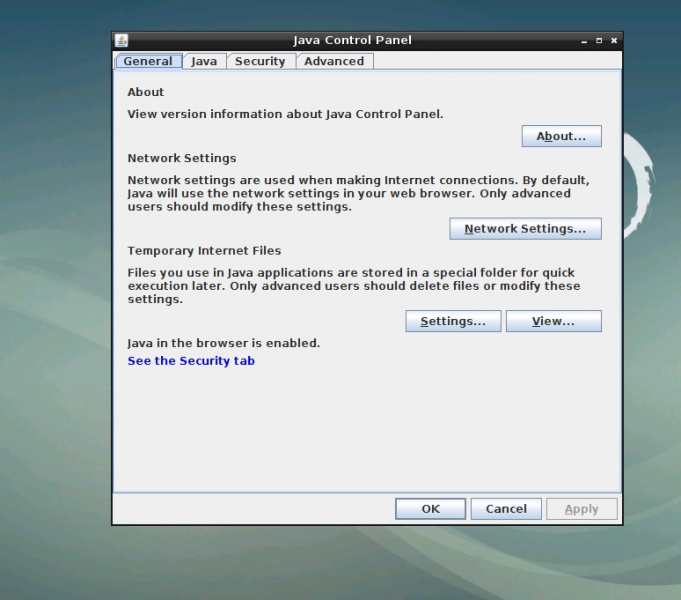Open the Security tab
Image resolution: width=681 pixels, height=600 pixels.
click(x=260, y=61)
